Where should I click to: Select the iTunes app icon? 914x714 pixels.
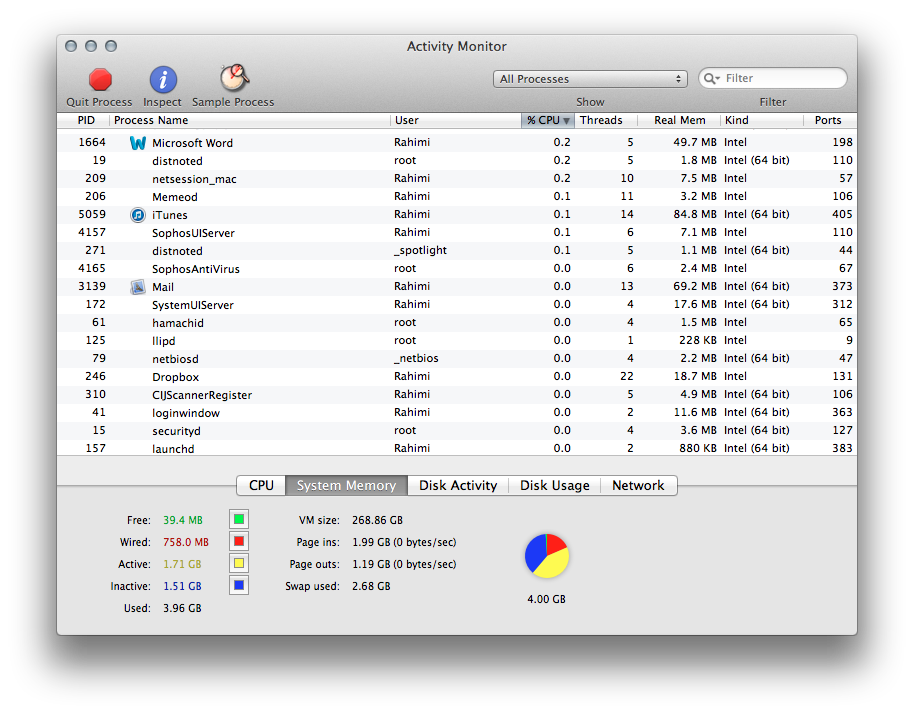point(138,215)
